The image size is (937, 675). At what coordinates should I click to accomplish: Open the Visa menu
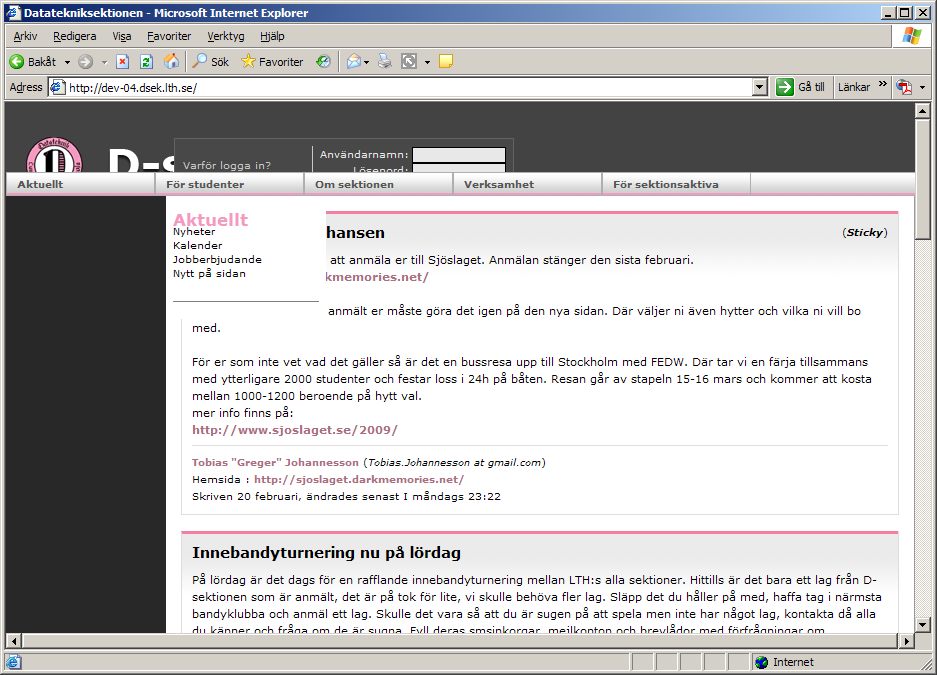(x=122, y=36)
